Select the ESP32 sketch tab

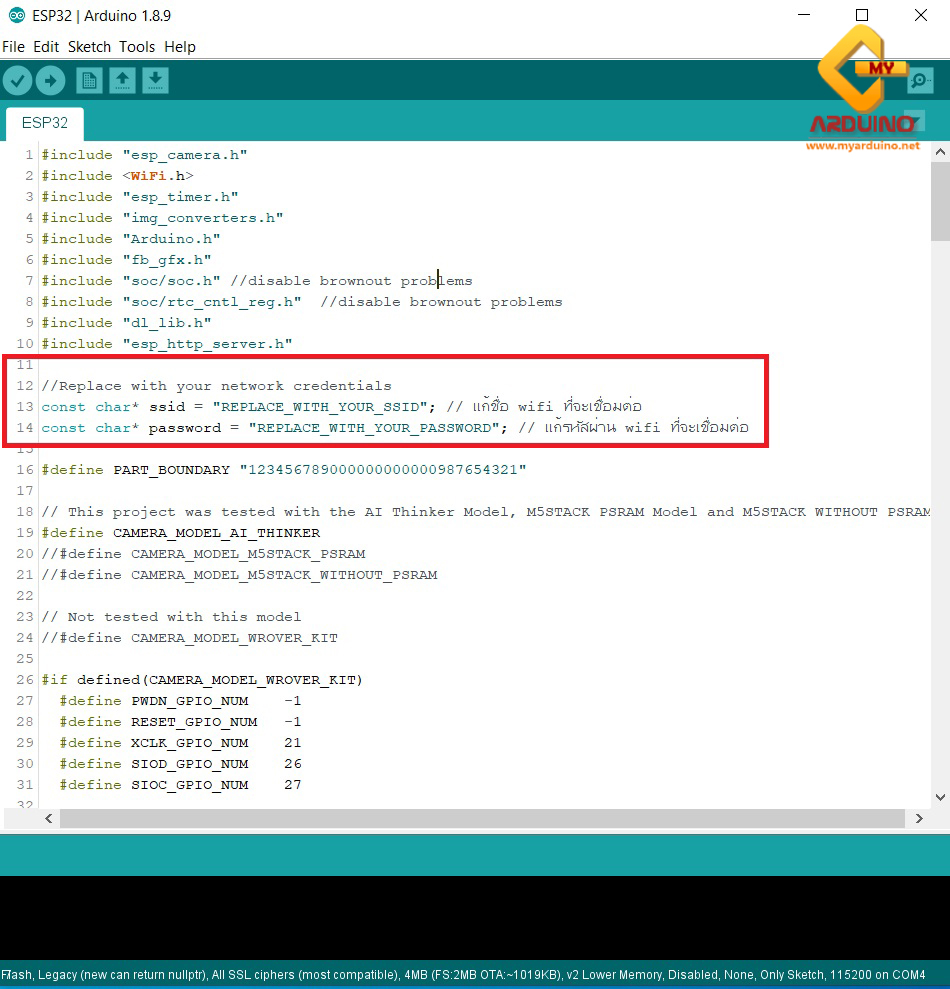point(44,123)
